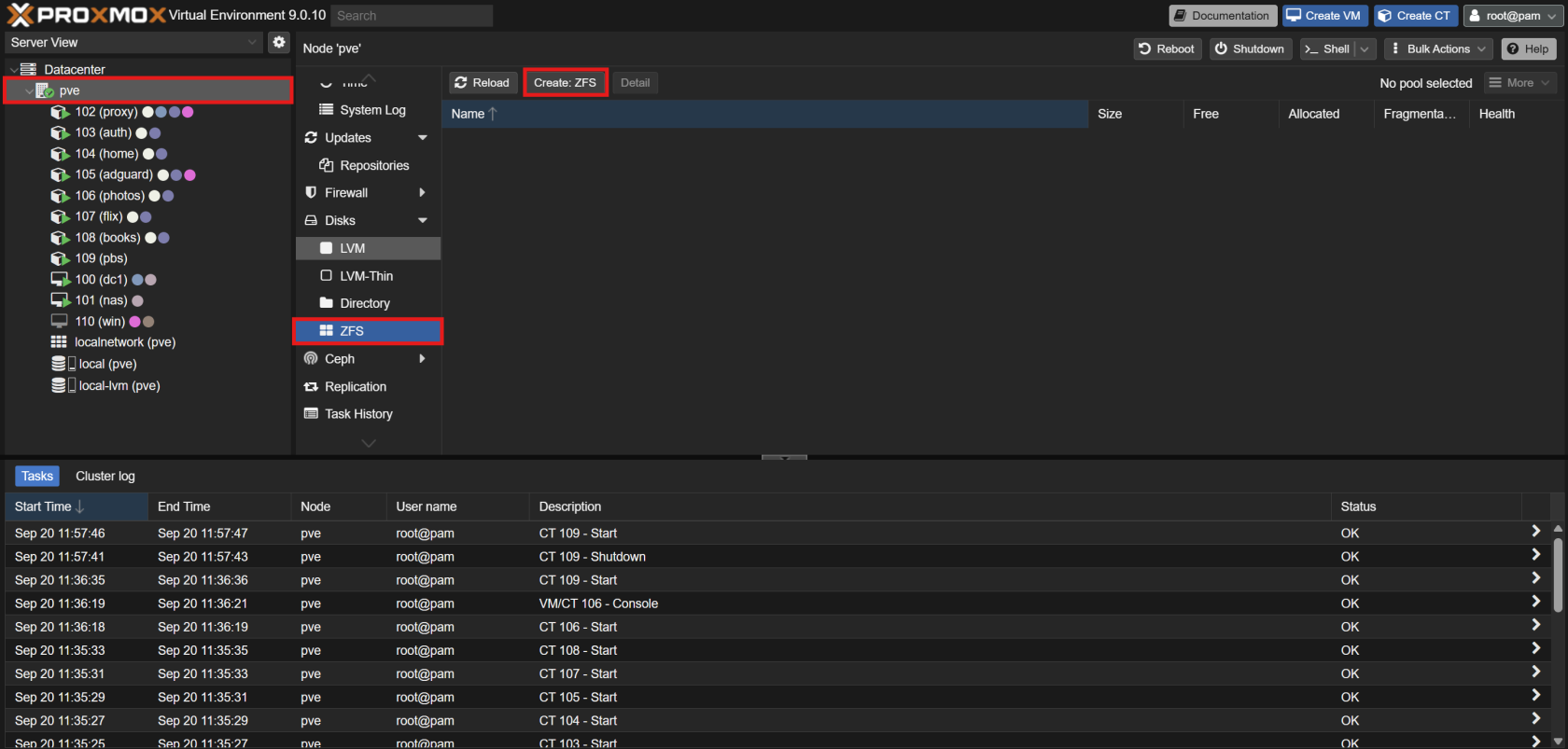Collapse the Datacenter tree node
The image size is (1568, 749).
click(14, 70)
